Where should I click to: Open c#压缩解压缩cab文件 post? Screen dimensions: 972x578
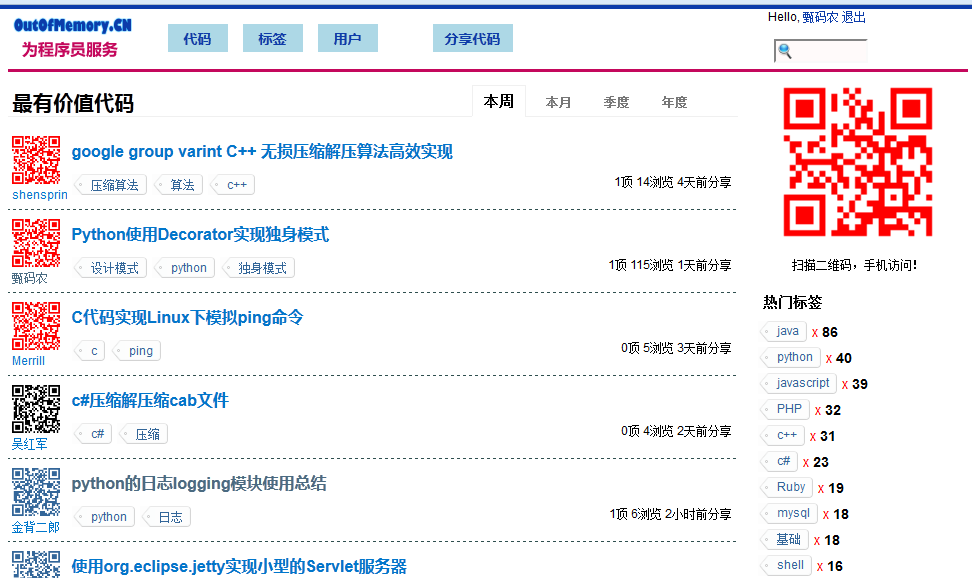tap(150, 401)
